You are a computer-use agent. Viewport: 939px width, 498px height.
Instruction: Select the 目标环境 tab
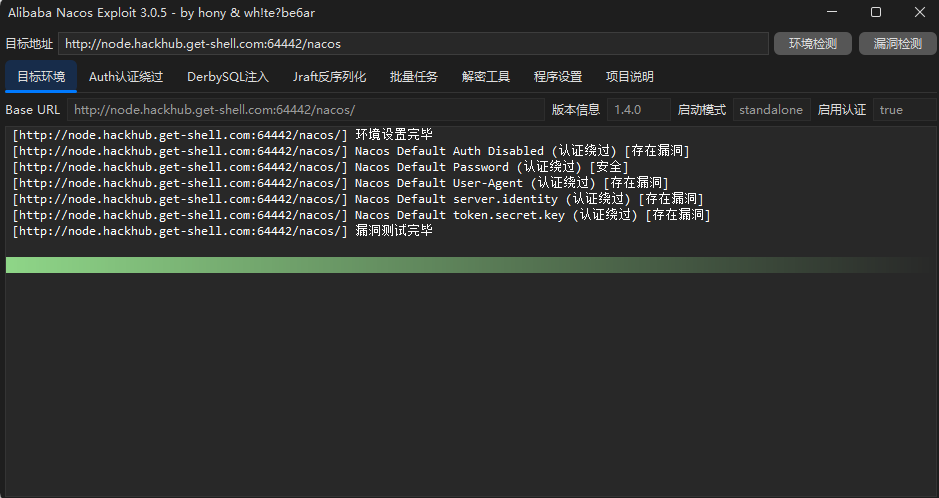[x=41, y=77]
